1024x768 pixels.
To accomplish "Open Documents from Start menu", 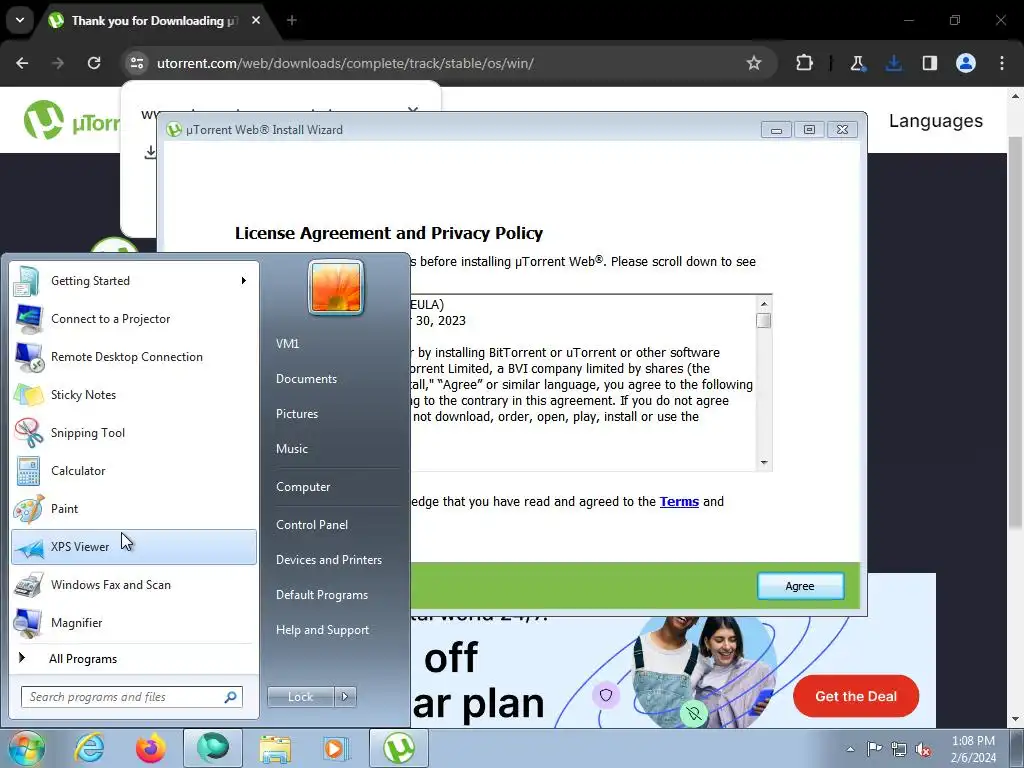I will point(306,379).
